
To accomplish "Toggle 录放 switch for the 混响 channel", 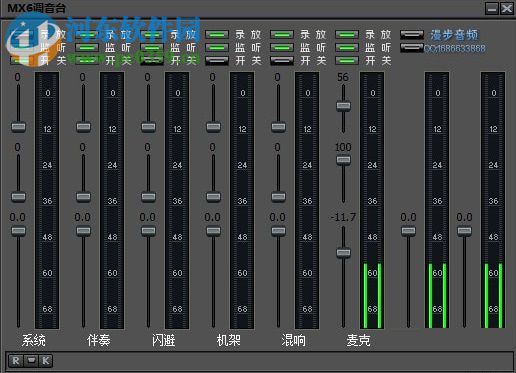I will tap(282, 35).
